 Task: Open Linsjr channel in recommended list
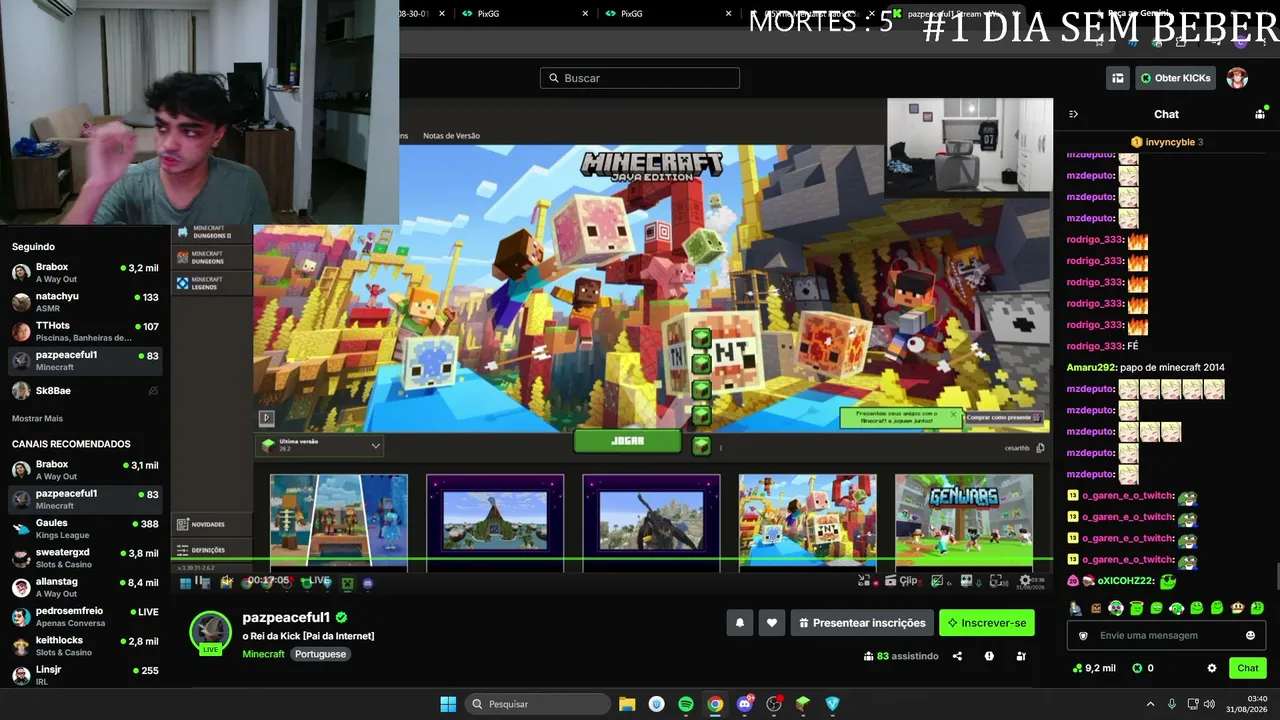(85, 675)
